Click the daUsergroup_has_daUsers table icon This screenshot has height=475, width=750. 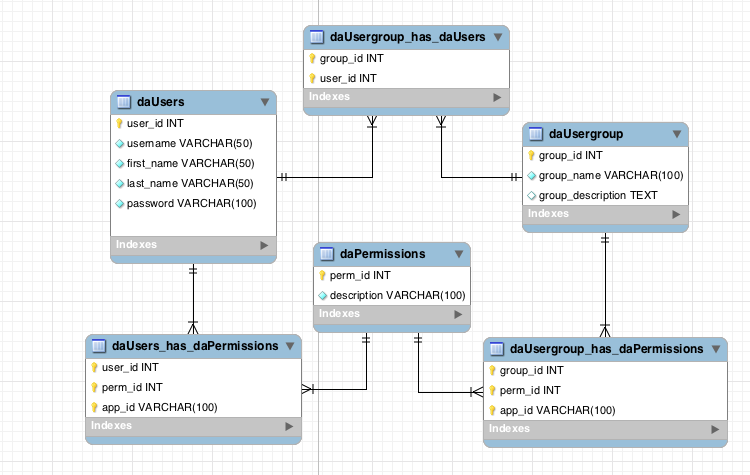coord(316,37)
